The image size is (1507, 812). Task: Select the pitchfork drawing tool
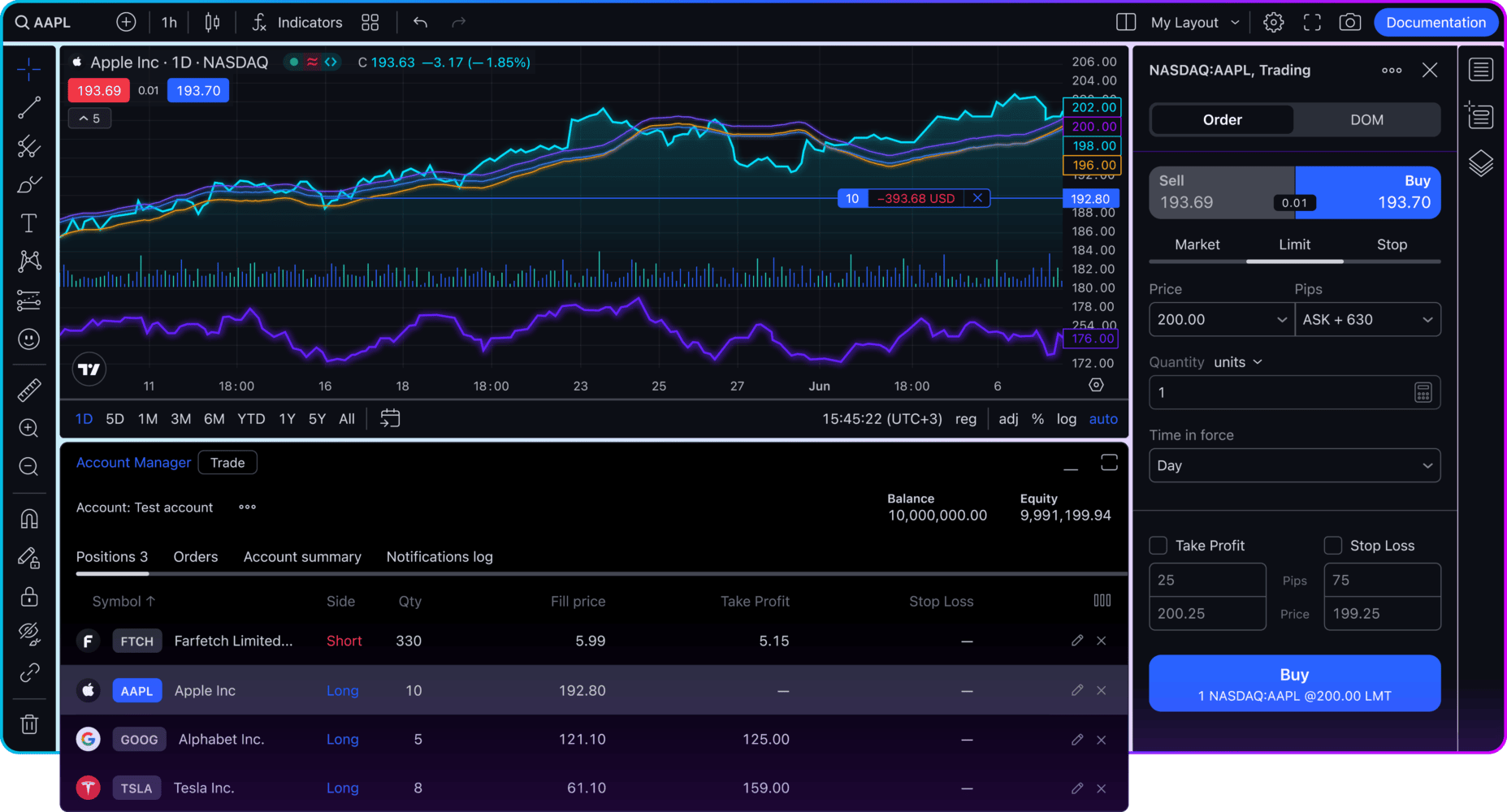click(29, 146)
